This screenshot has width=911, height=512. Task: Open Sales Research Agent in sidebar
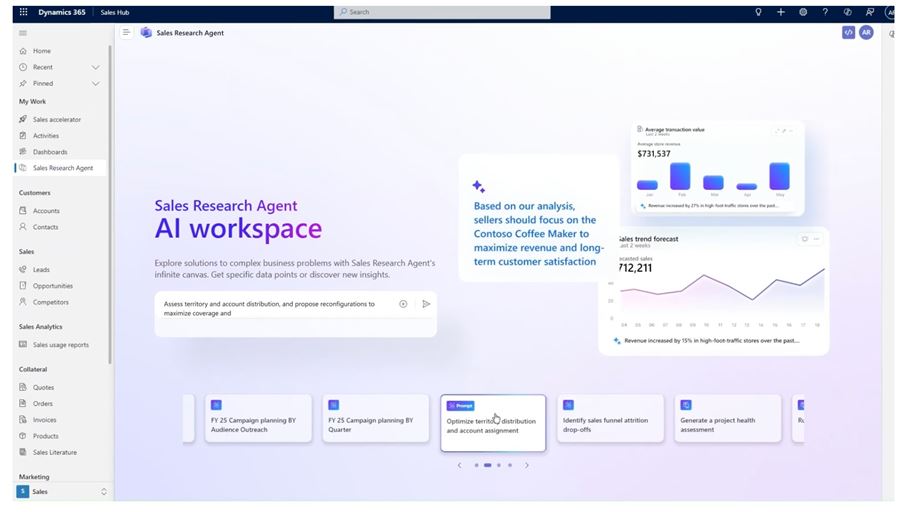click(60, 168)
